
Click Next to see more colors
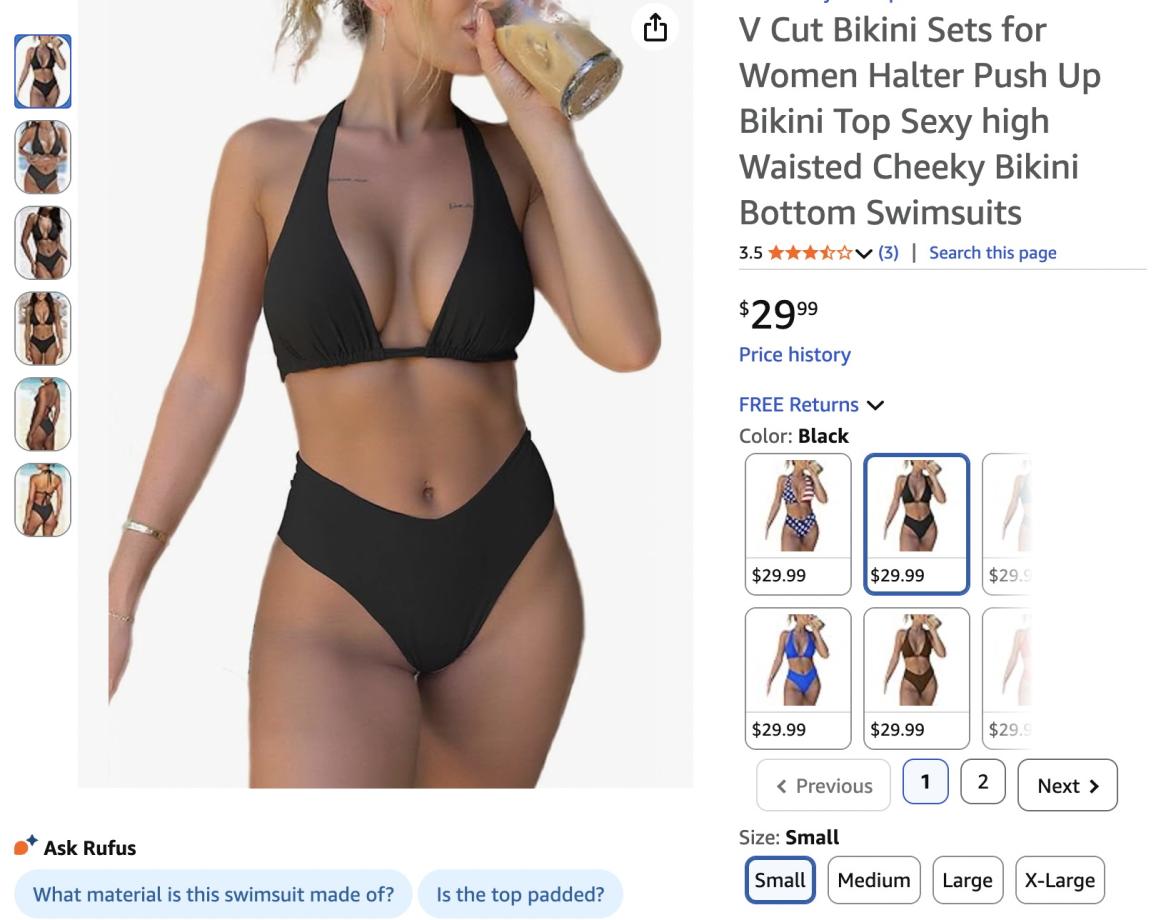1067,785
